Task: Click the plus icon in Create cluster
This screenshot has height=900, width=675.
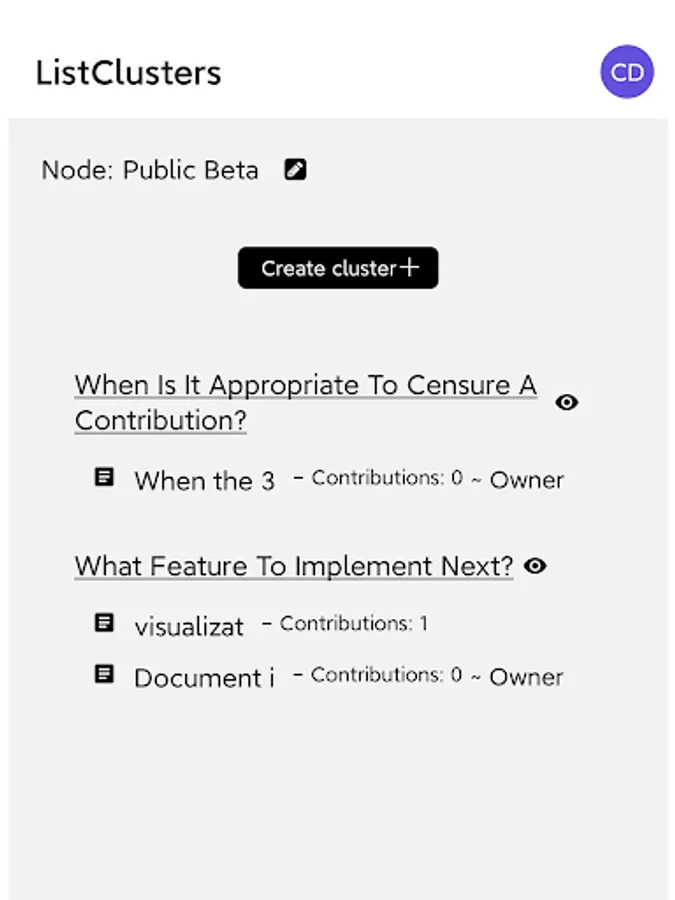Action: coord(409,267)
